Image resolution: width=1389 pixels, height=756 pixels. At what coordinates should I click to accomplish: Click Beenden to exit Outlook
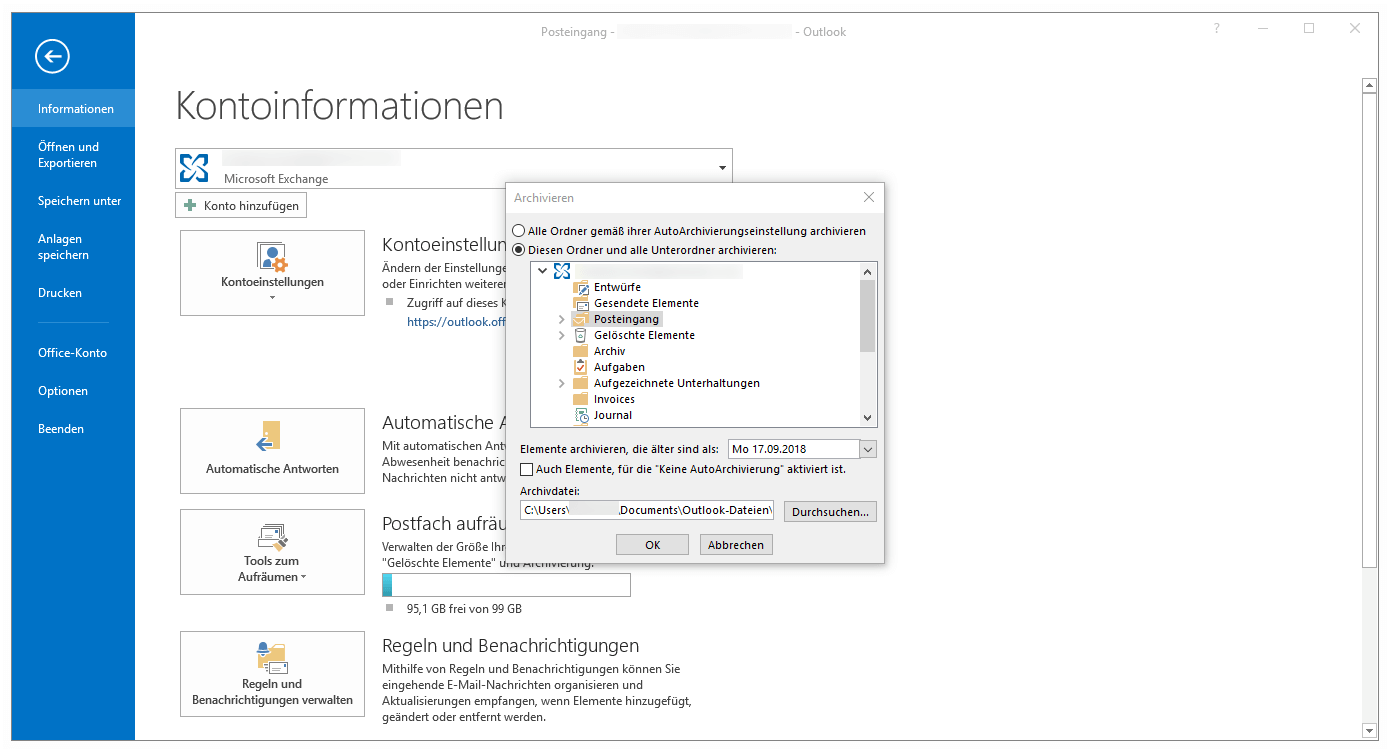pyautogui.click(x=73, y=429)
